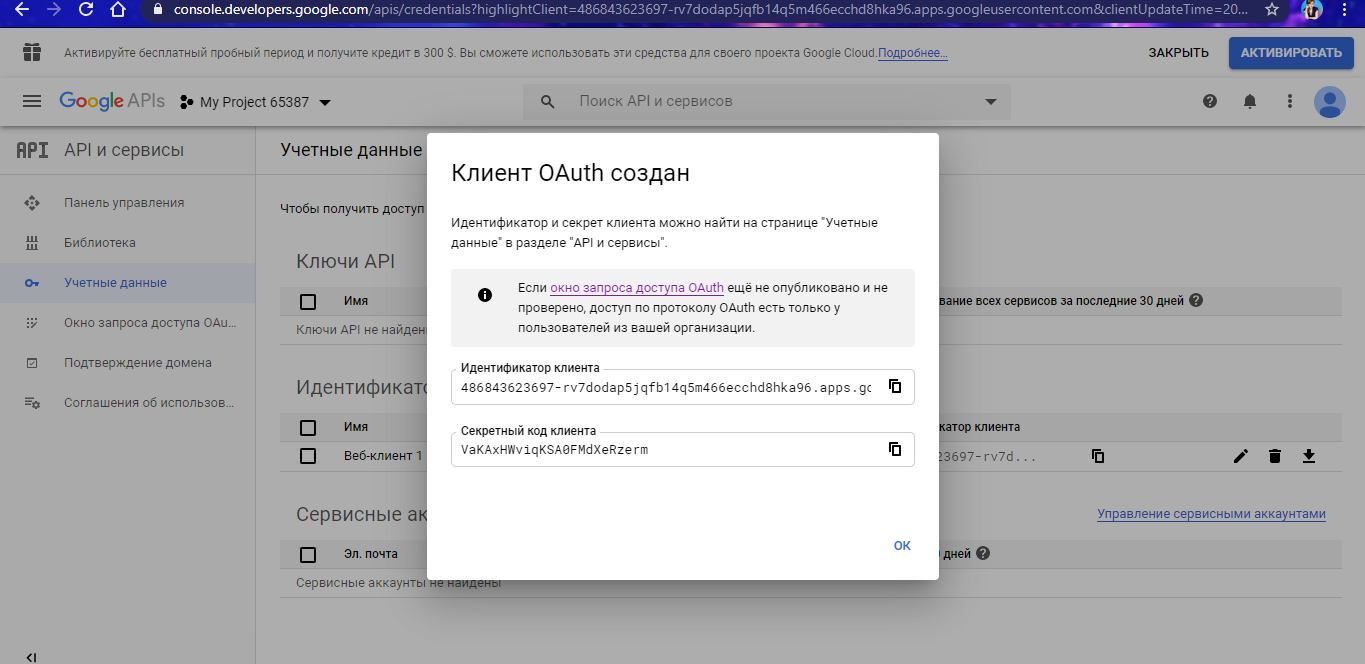This screenshot has width=1365, height=664.
Task: Open Подтверждение домена in the sidebar
Action: pyautogui.click(x=138, y=362)
